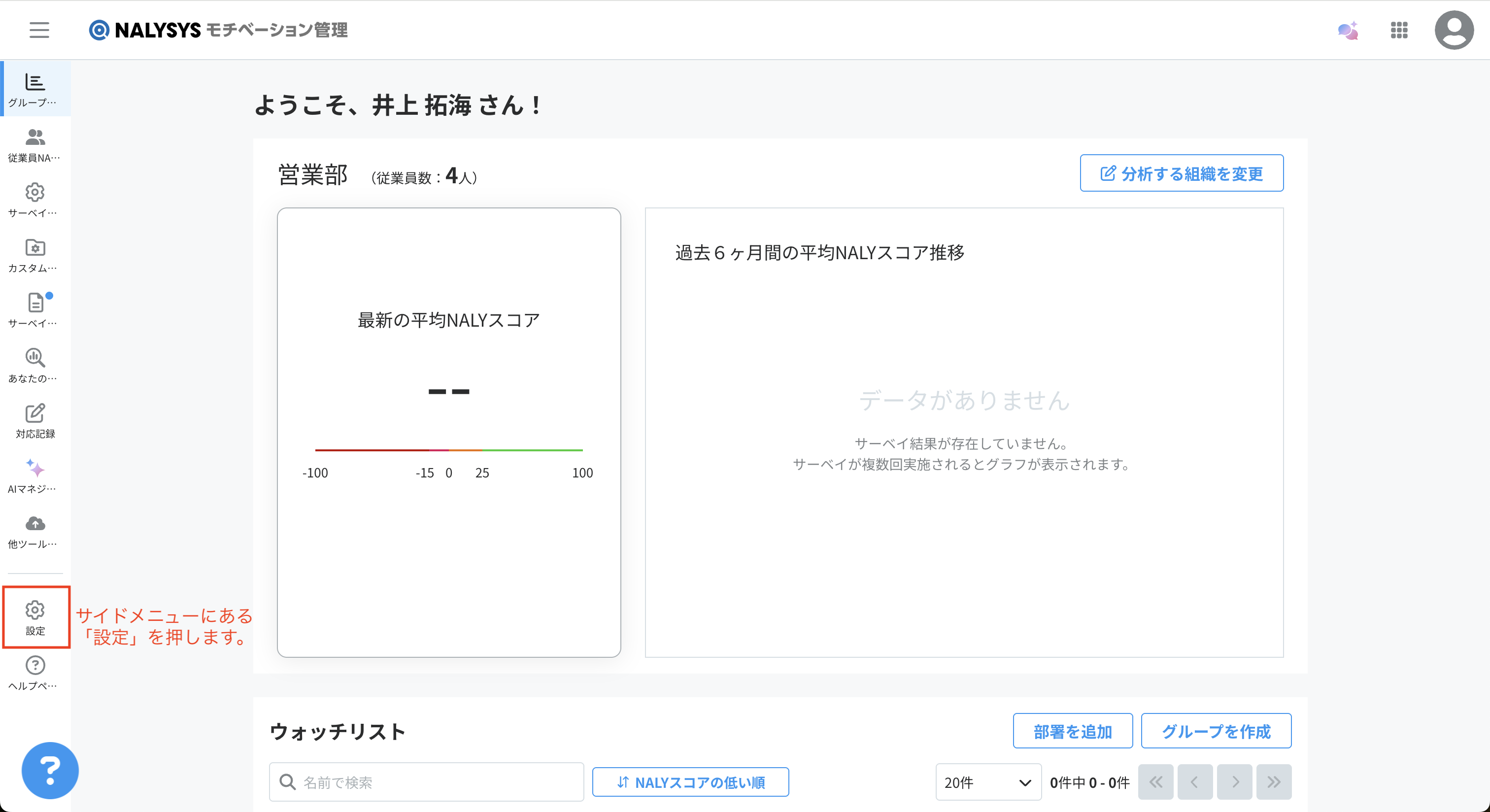Open the 他ツール cloud upload icon
1490x812 pixels.
34,531
